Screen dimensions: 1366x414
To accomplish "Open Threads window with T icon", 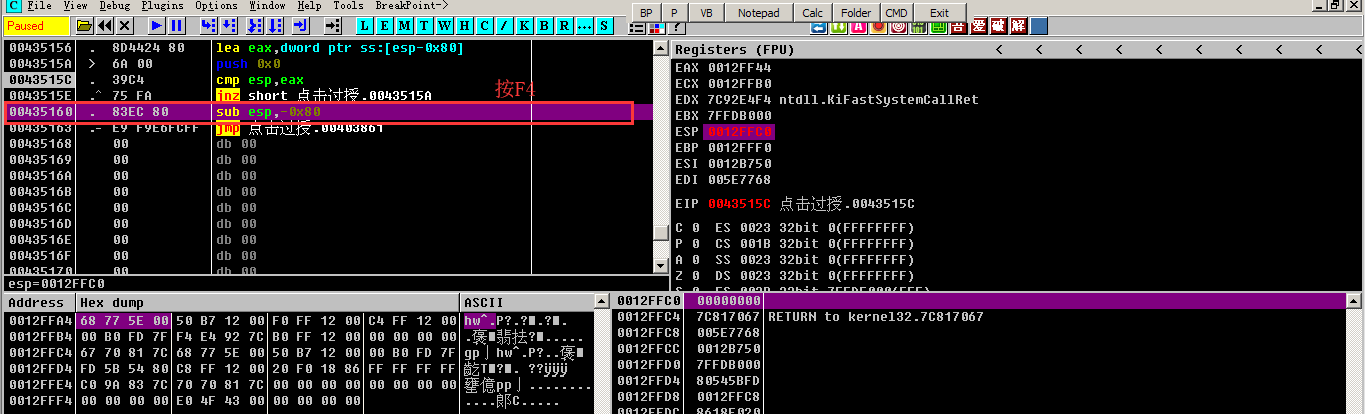I will 424,25.
